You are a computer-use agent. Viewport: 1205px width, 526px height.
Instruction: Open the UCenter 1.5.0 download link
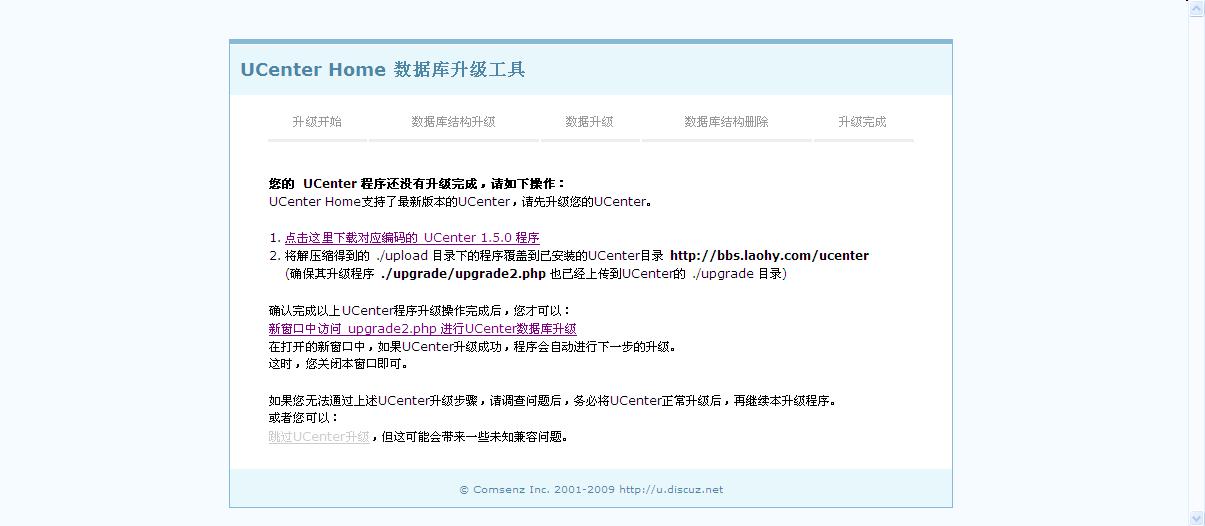tap(412, 238)
